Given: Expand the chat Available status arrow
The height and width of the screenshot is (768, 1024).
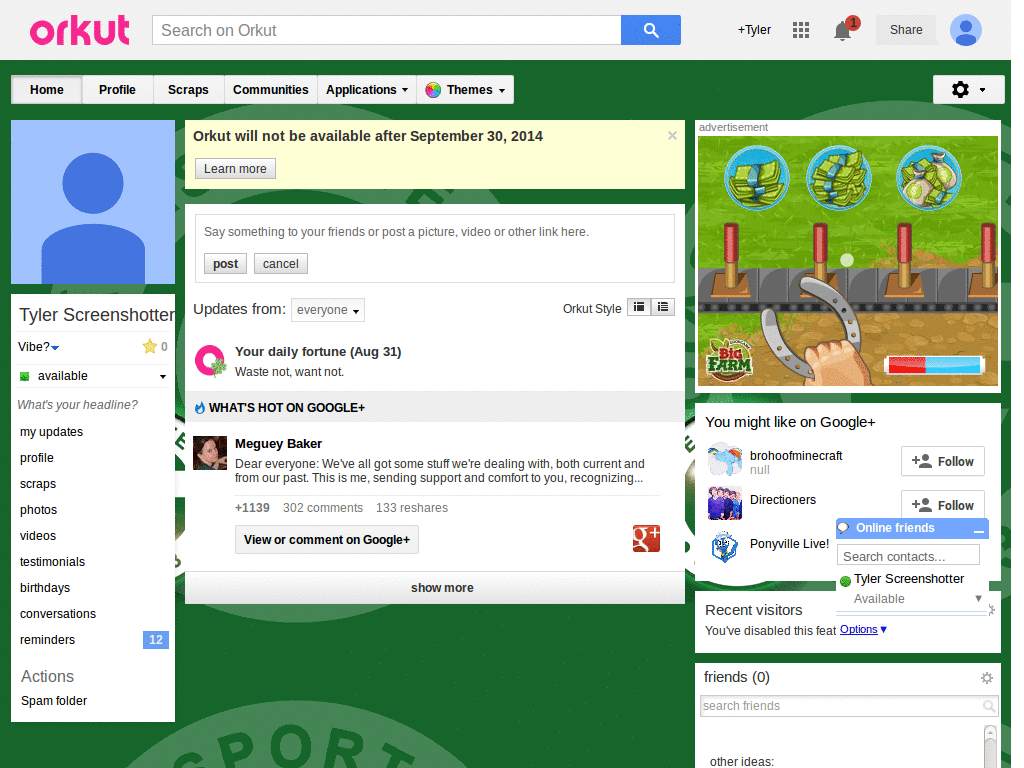Looking at the screenshot, I should click(978, 598).
